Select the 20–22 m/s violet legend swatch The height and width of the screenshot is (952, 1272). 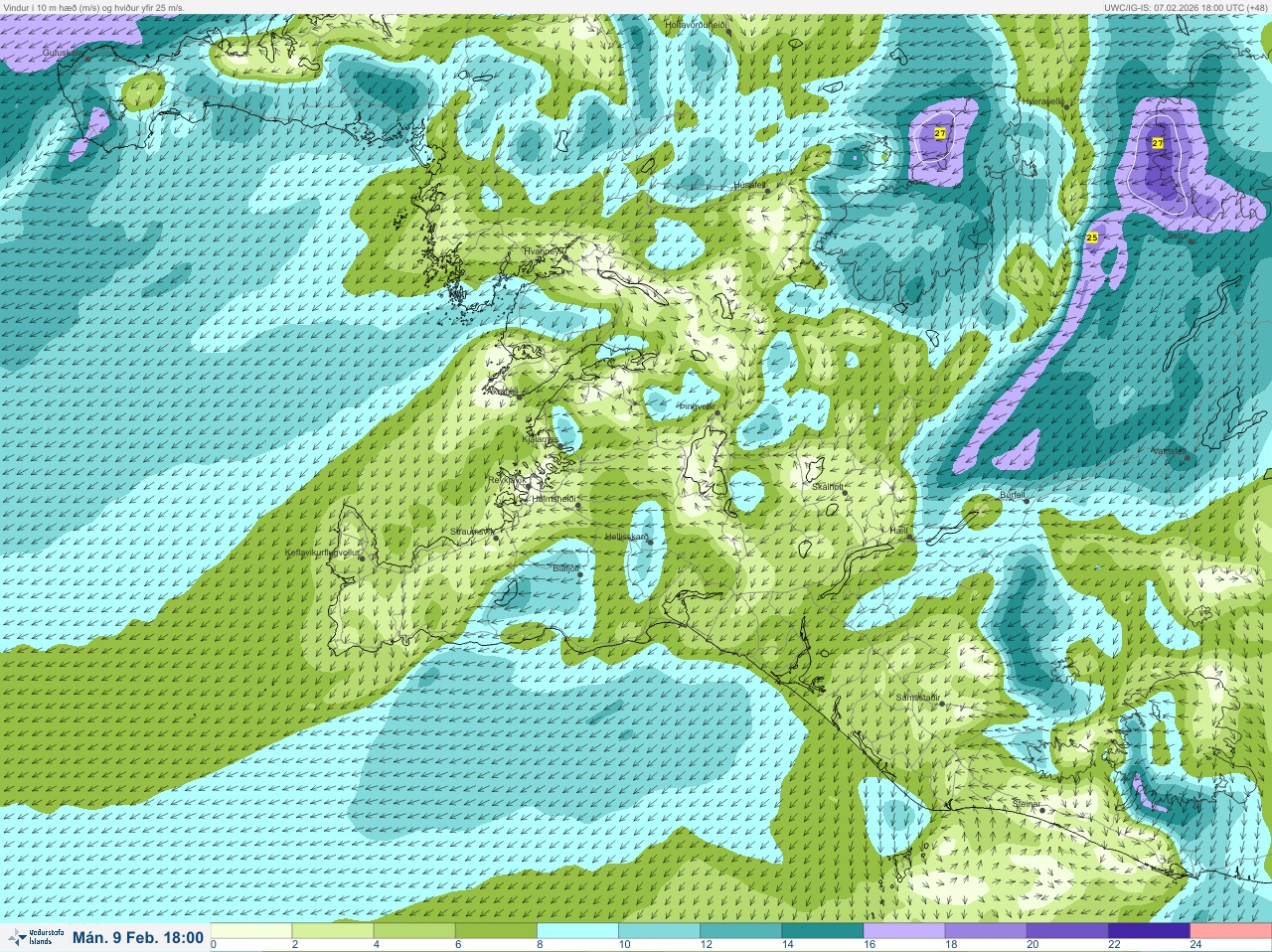pos(1066,931)
